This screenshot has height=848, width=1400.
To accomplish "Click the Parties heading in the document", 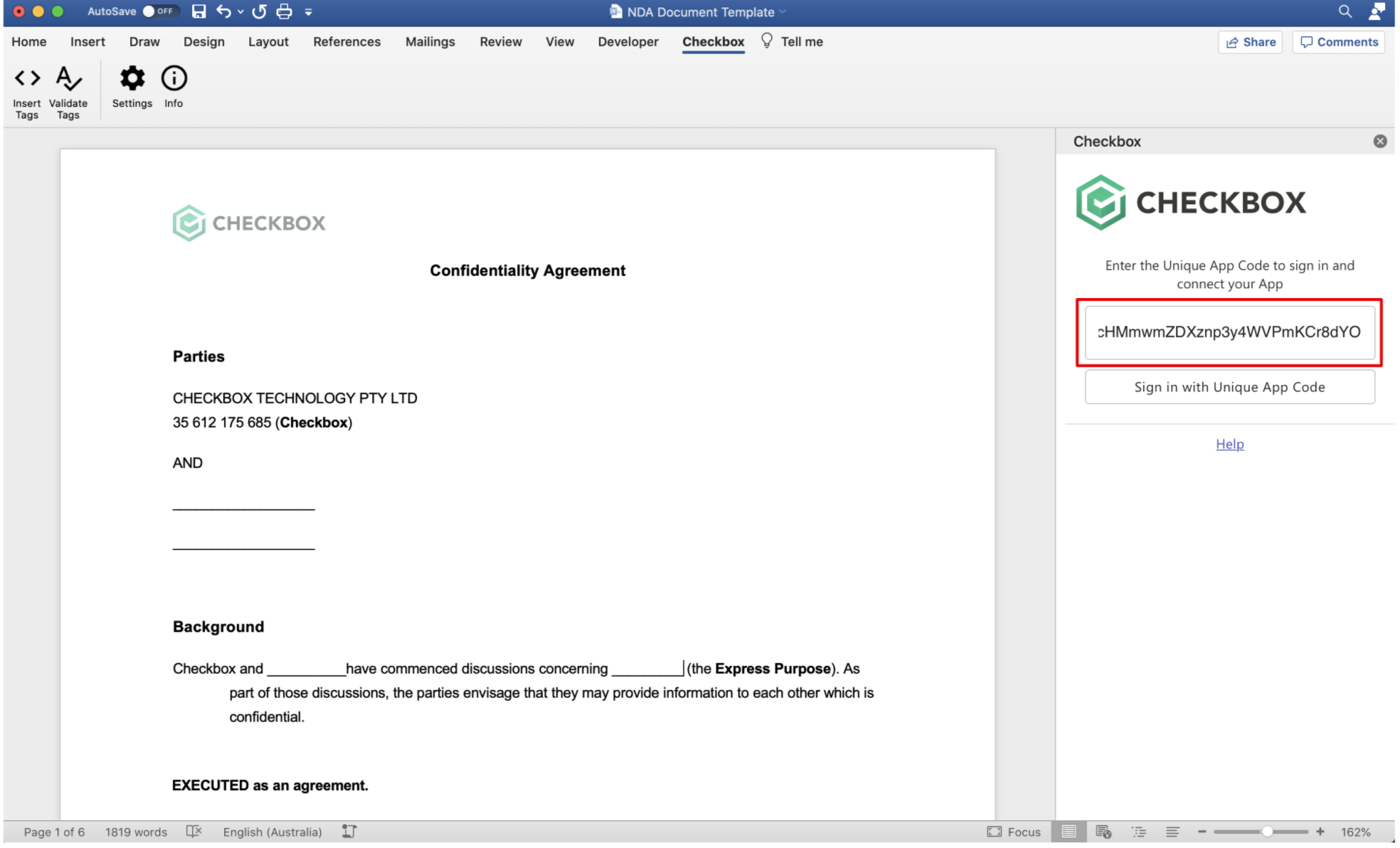I will (198, 357).
